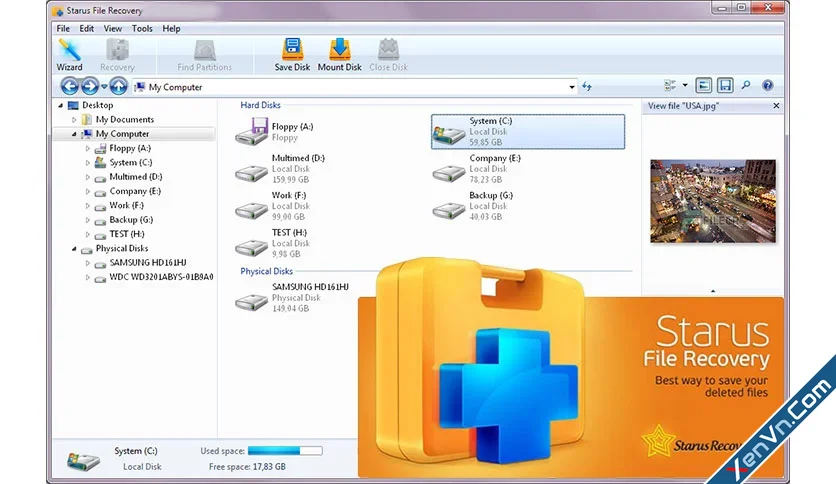Open the Help menu
Viewport: 836px width, 484px height.
pyautogui.click(x=171, y=29)
